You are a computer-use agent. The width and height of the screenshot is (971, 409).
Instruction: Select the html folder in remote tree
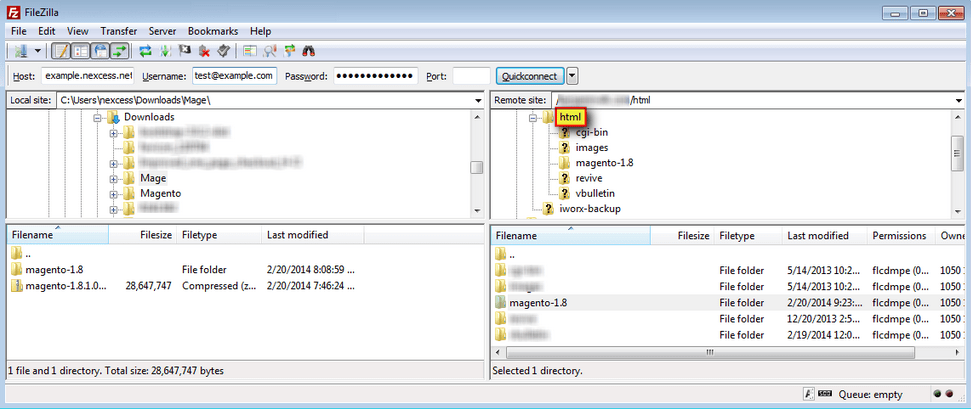569,117
